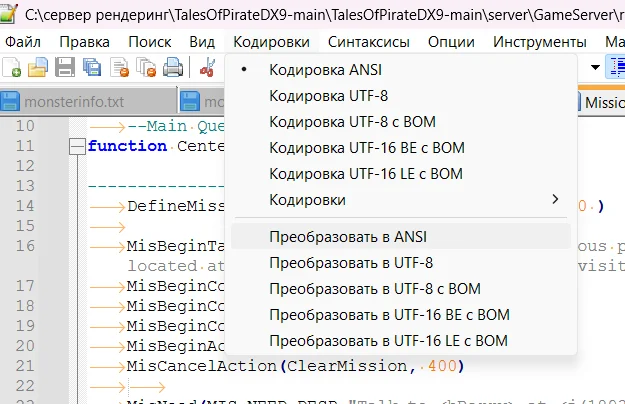The image size is (625, 404).
Task: Collapse the function fold marker on line 11
Action: click(76, 146)
